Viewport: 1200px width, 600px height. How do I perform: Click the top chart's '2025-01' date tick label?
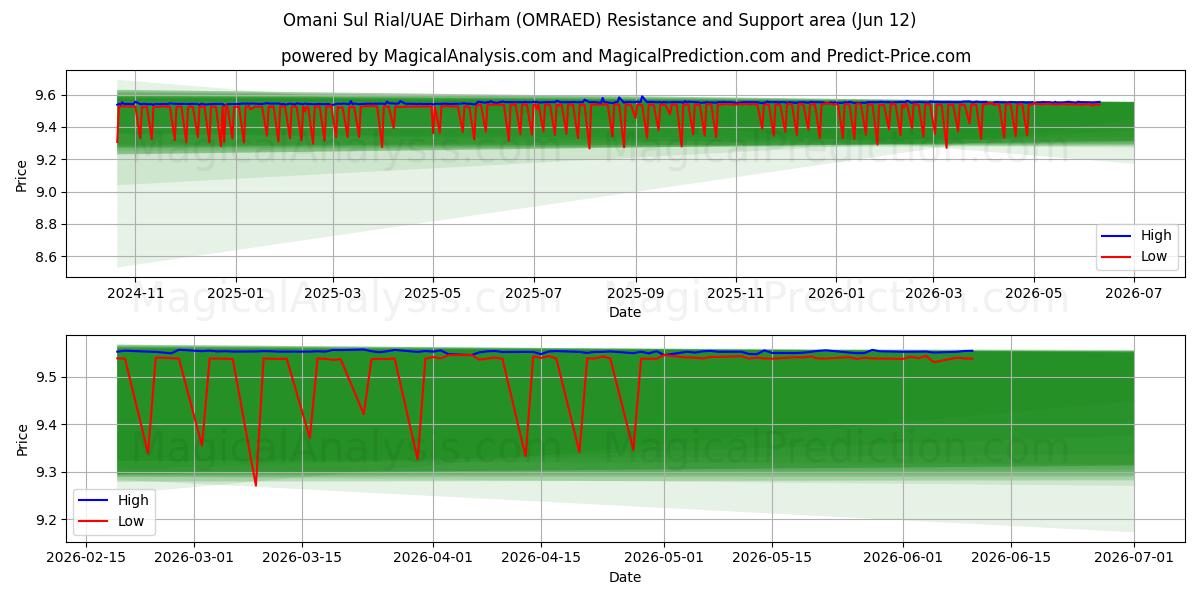[x=236, y=293]
